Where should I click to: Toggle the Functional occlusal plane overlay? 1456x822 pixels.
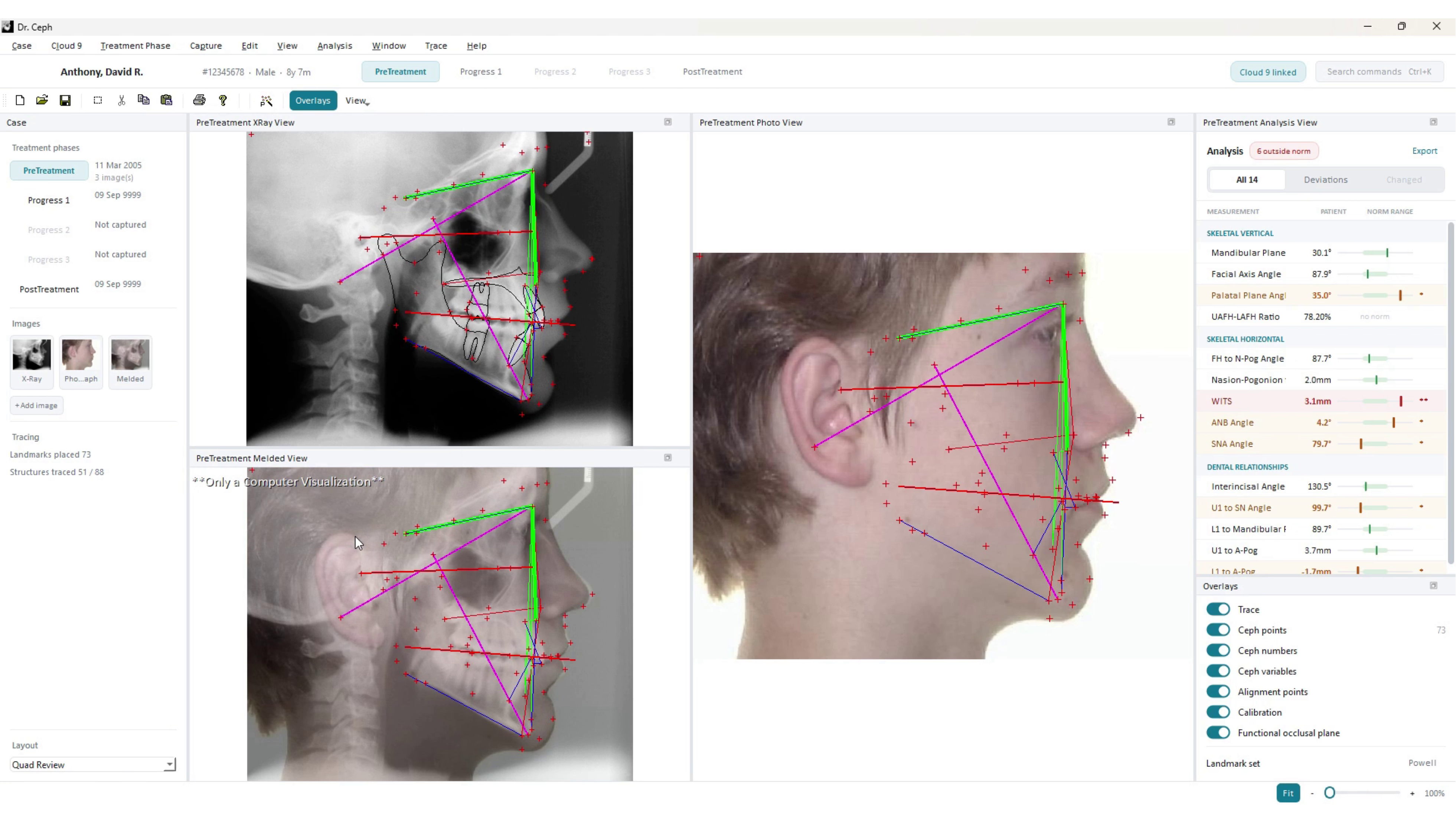[1218, 733]
